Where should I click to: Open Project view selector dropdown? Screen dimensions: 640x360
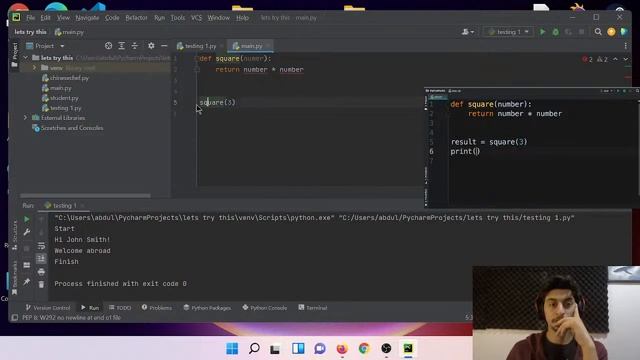45,46
